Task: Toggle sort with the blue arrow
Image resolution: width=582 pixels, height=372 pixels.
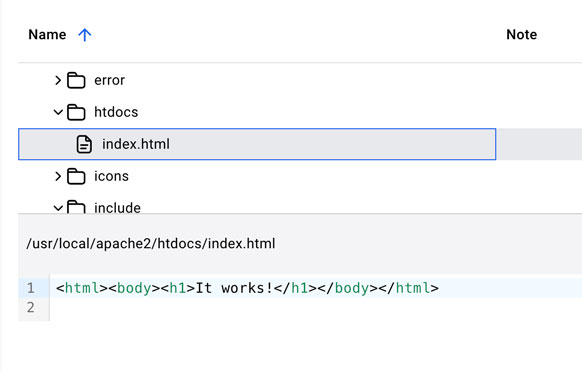Action: 85,35
